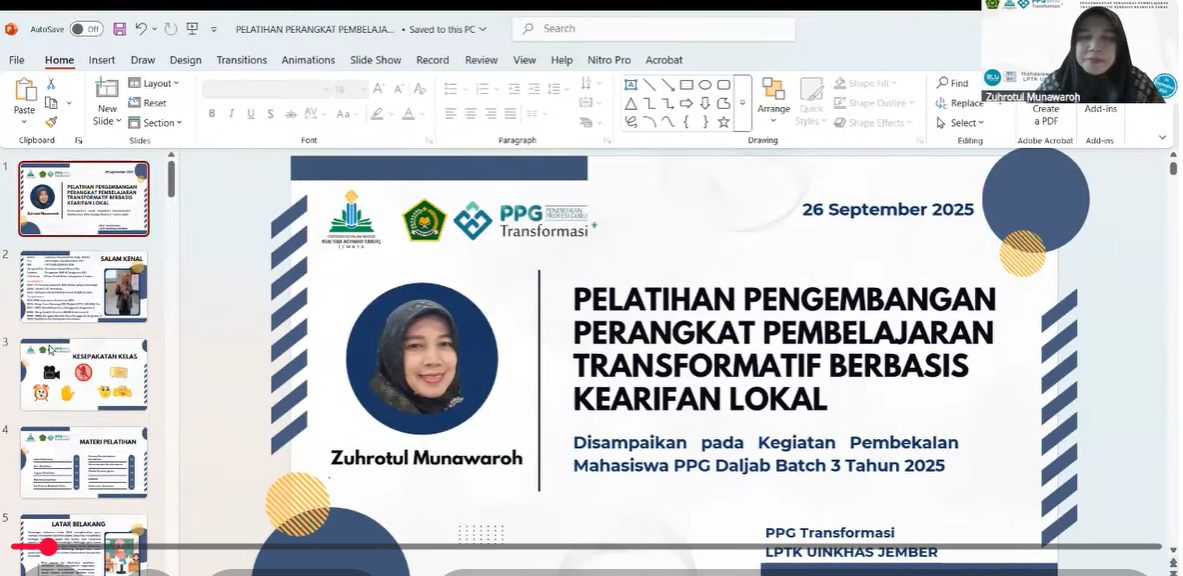The height and width of the screenshot is (576, 1183).
Task: Open the Transitions tab
Action: 241,60
